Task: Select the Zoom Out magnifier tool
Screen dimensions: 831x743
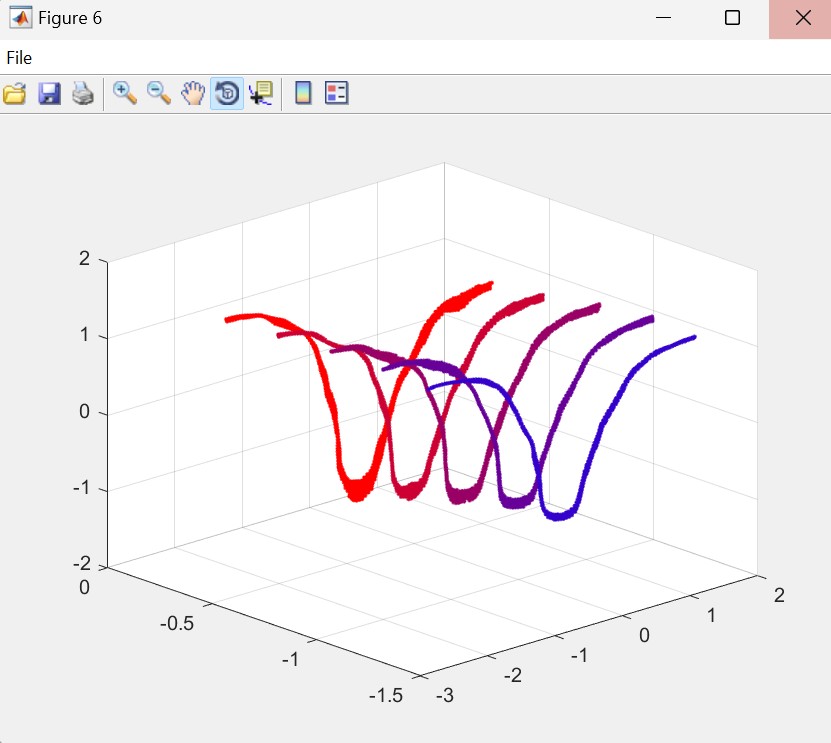Action: [158, 94]
